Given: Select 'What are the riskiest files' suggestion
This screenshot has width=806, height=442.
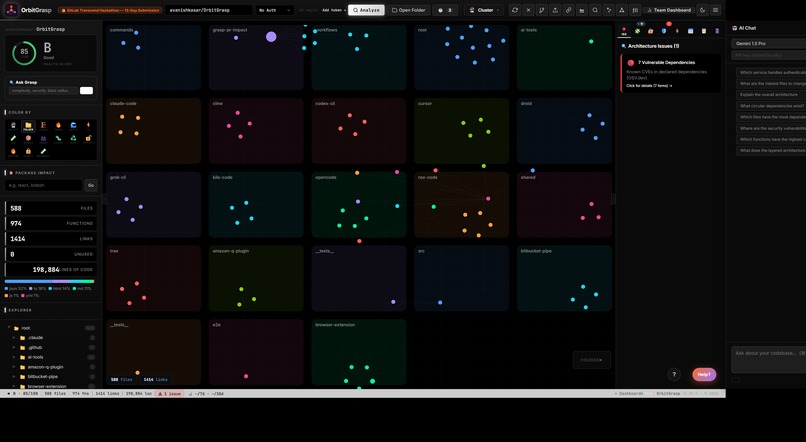Looking at the screenshot, I should (x=771, y=84).
